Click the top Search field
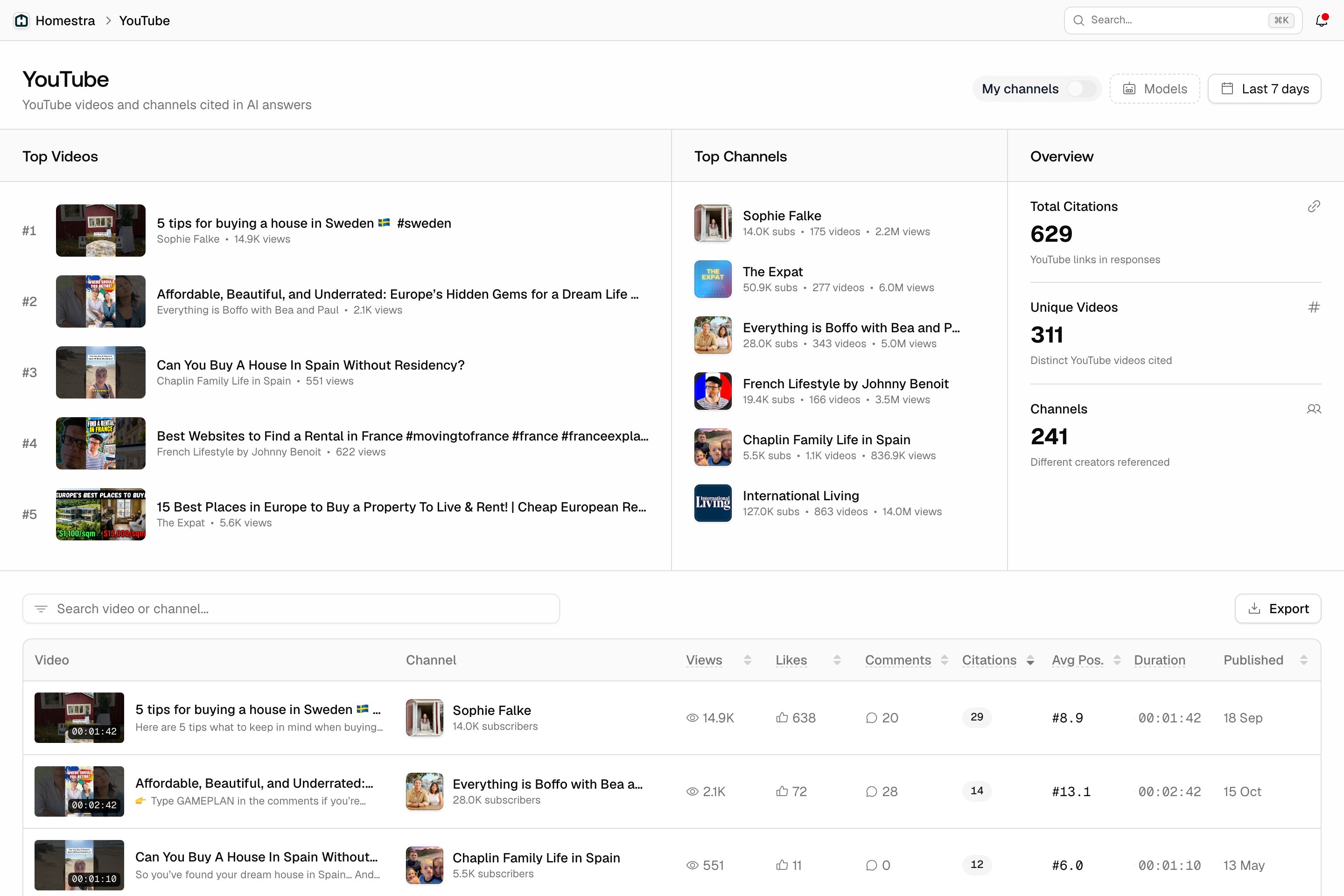 (1183, 21)
